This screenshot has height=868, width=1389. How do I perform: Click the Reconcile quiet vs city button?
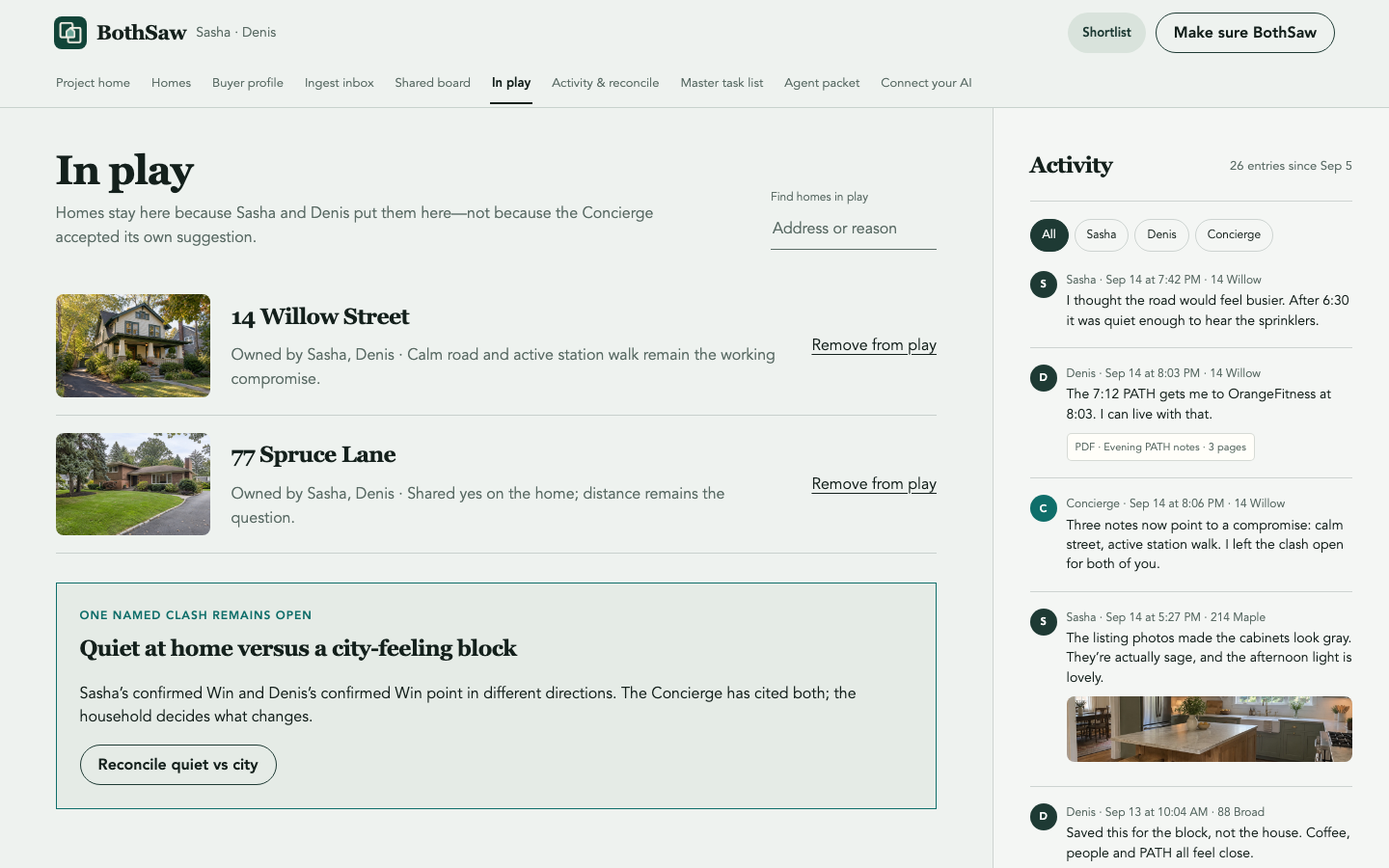coord(177,765)
